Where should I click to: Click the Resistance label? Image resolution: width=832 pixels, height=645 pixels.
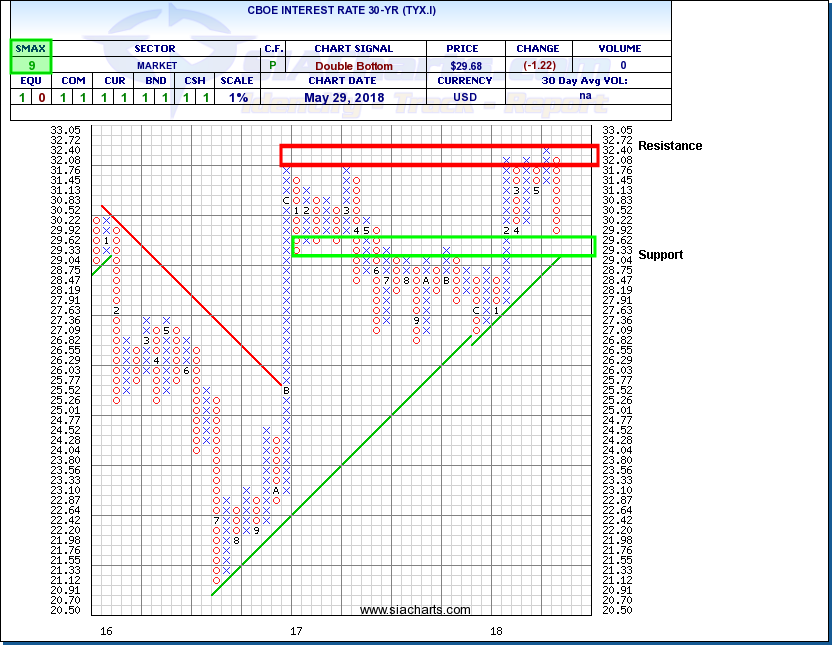click(x=670, y=146)
